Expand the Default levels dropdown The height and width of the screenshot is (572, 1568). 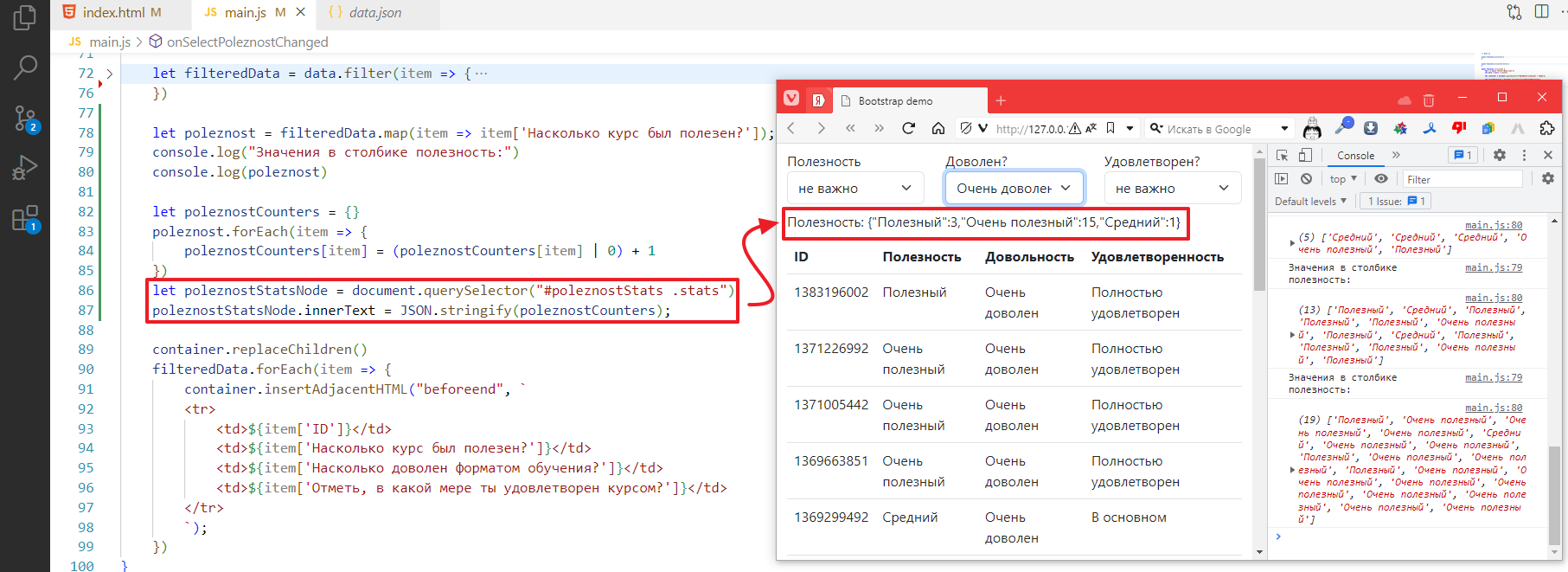coord(1310,201)
